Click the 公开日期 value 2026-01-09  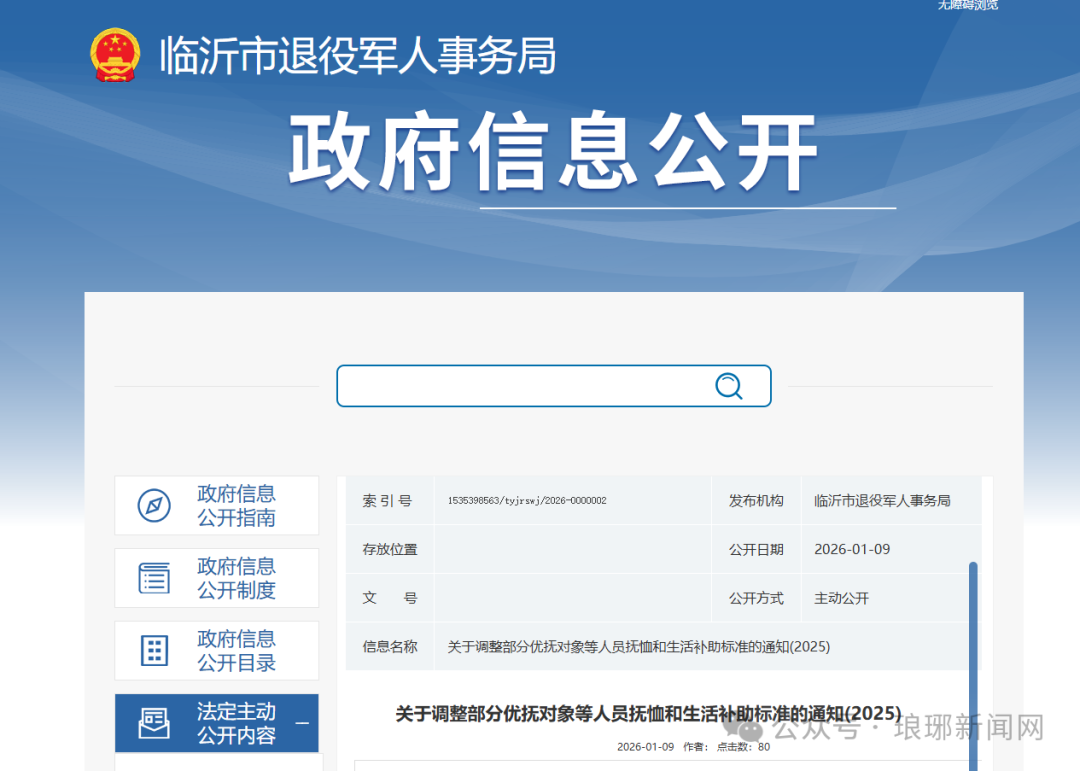tap(852, 549)
